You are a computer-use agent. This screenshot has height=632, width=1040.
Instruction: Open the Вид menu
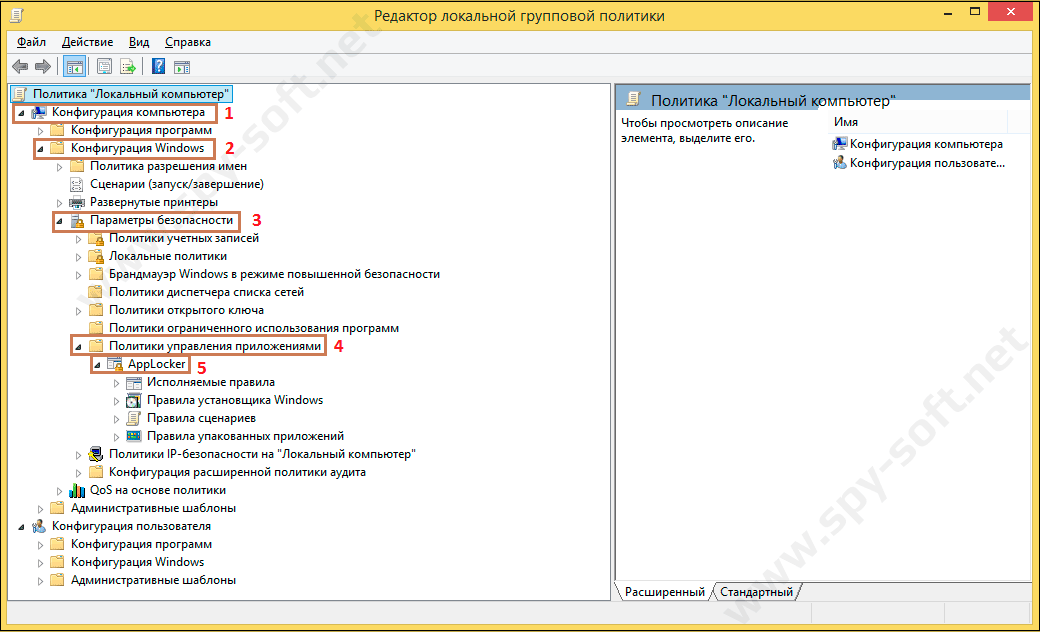point(139,42)
